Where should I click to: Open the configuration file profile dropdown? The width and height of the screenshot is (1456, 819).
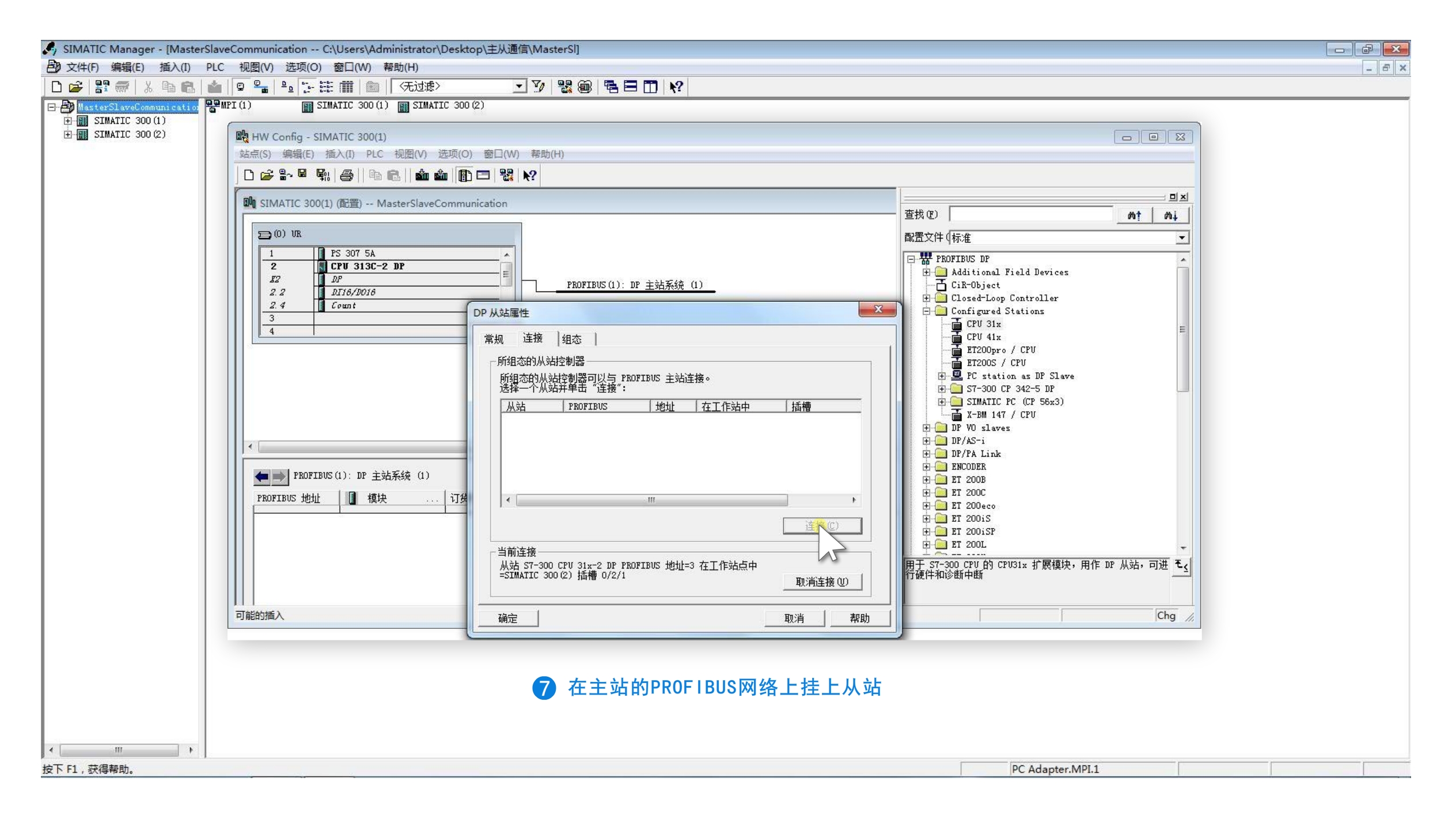click(x=1181, y=238)
